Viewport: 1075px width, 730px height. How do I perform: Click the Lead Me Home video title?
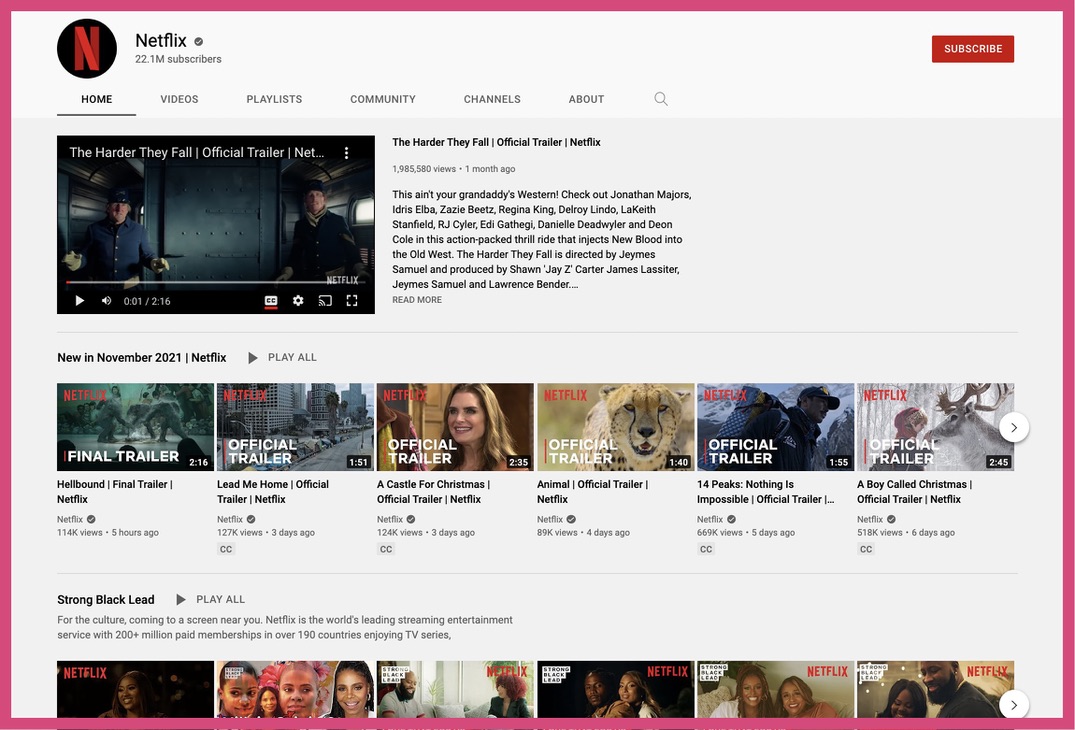pos(273,491)
